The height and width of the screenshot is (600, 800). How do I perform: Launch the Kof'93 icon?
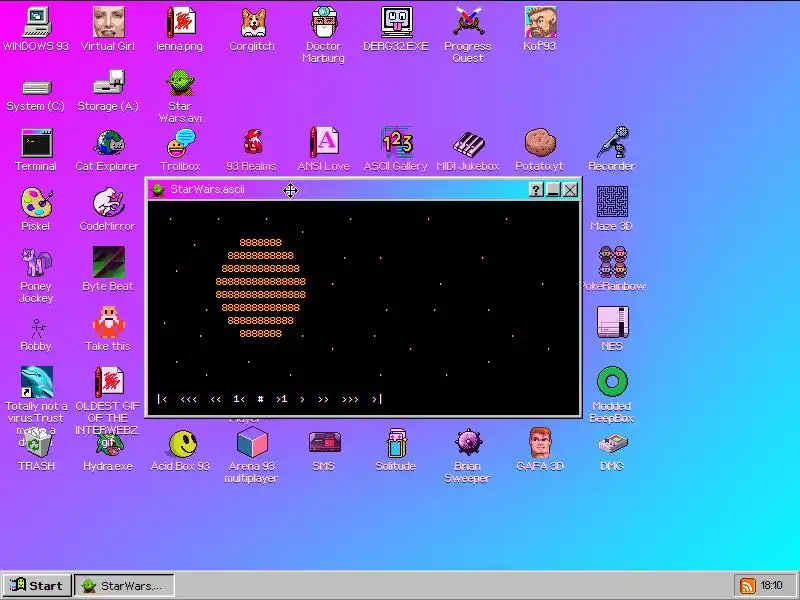pos(540,29)
